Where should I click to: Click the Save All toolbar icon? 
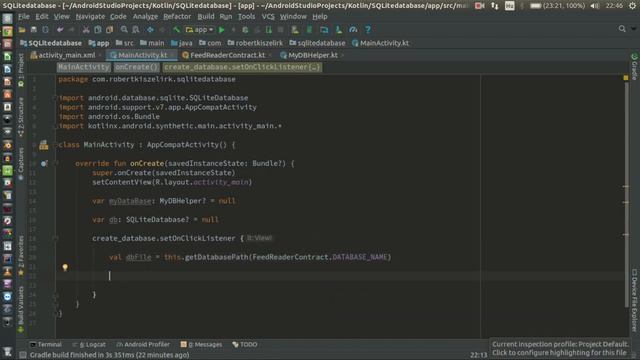click(x=33, y=30)
